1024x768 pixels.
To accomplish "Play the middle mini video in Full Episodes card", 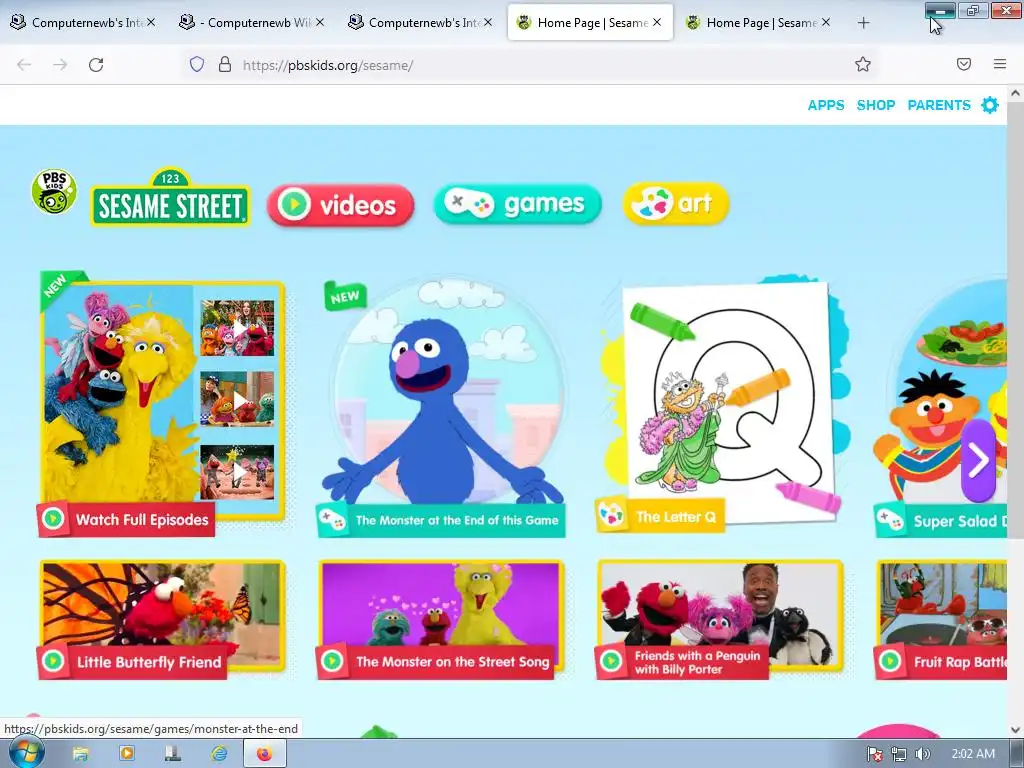I will (x=237, y=400).
